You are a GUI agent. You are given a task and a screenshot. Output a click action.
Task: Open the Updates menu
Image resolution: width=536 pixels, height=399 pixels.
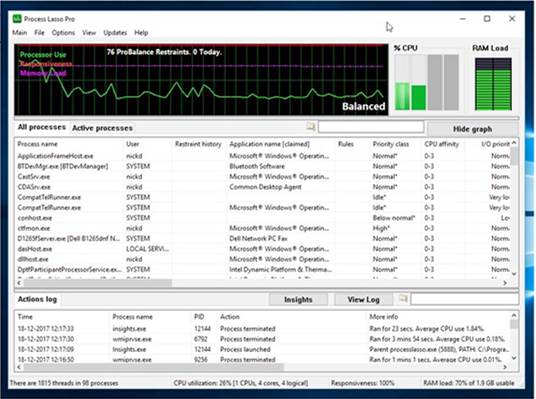[115, 33]
